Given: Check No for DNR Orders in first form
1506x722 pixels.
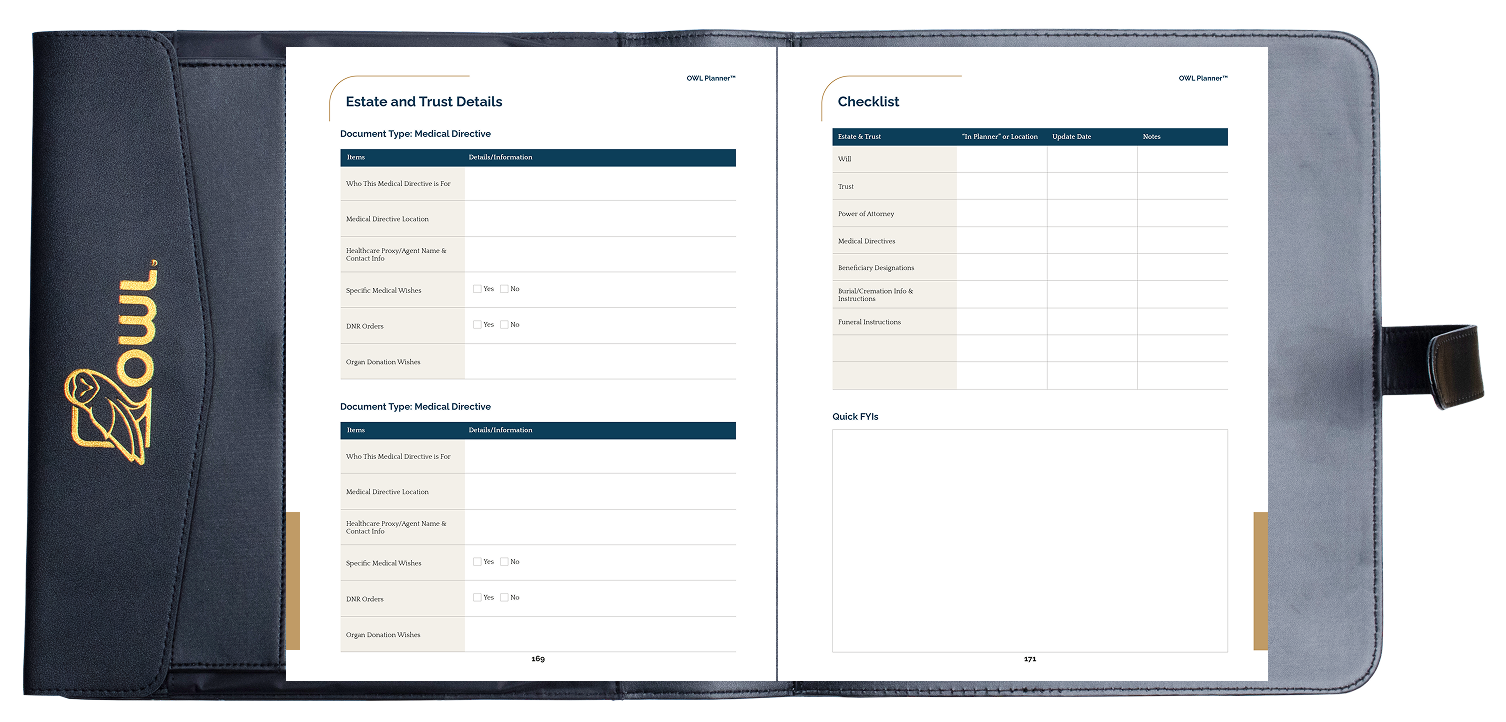Looking at the screenshot, I should 505,325.
